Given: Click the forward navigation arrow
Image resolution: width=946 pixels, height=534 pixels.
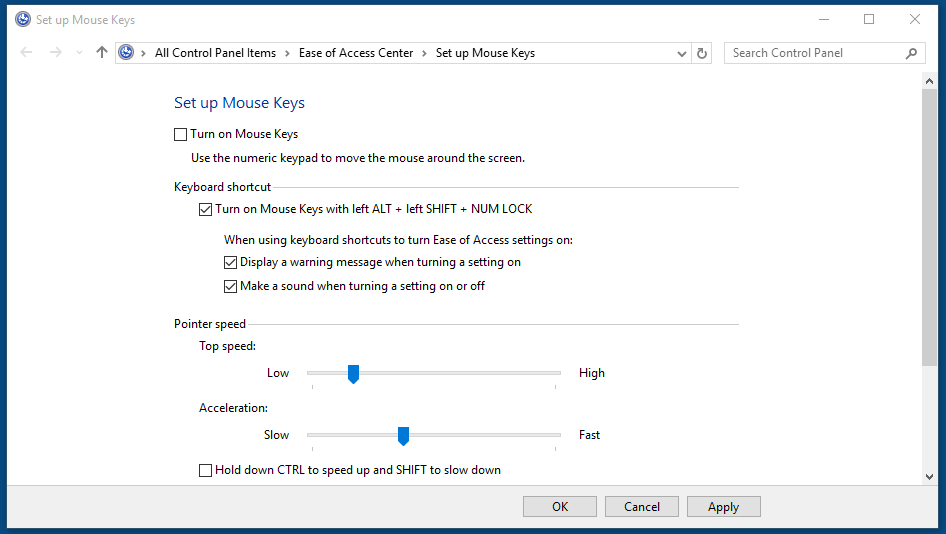Looking at the screenshot, I should pos(56,53).
